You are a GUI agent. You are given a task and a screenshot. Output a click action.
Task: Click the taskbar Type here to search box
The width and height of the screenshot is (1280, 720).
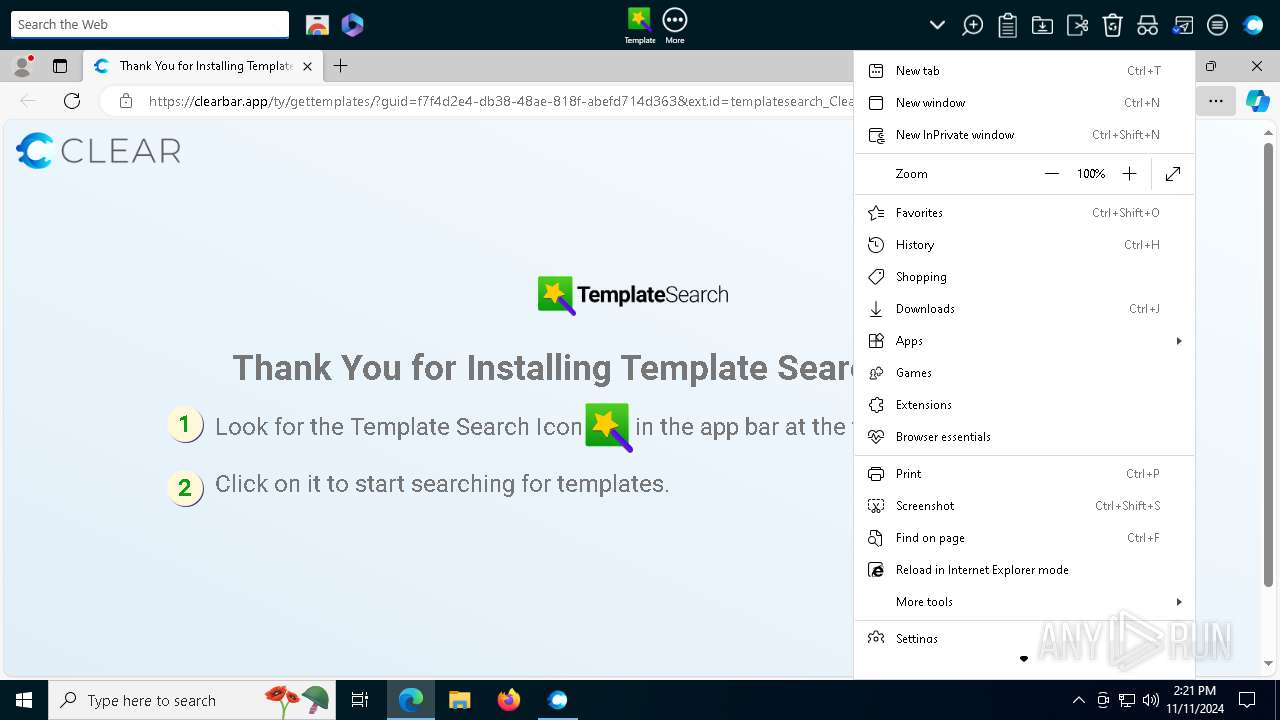pyautogui.click(x=190, y=700)
